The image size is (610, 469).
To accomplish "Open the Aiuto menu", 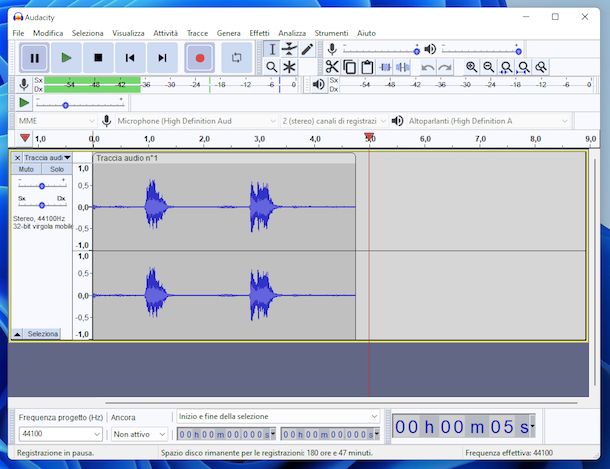I will 366,33.
